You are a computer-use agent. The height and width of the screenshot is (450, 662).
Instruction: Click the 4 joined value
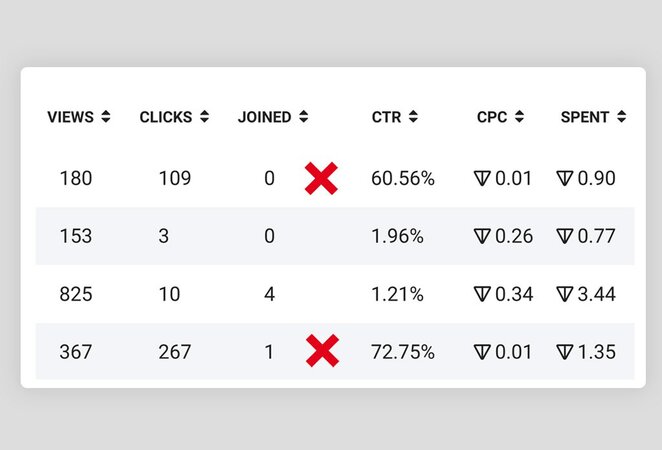coord(269,294)
